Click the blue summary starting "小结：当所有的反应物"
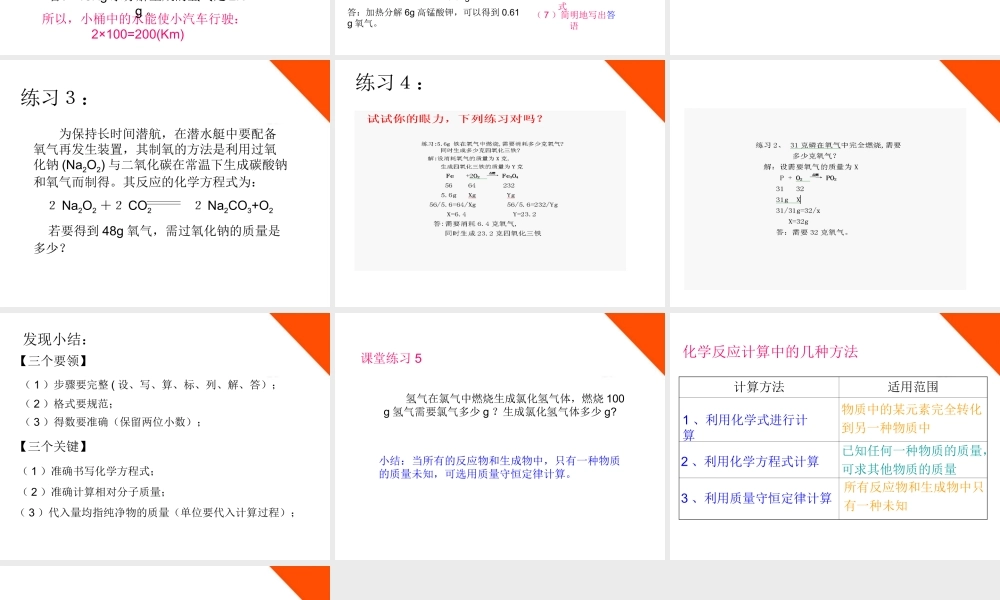The width and height of the screenshot is (1000, 600). point(499,467)
